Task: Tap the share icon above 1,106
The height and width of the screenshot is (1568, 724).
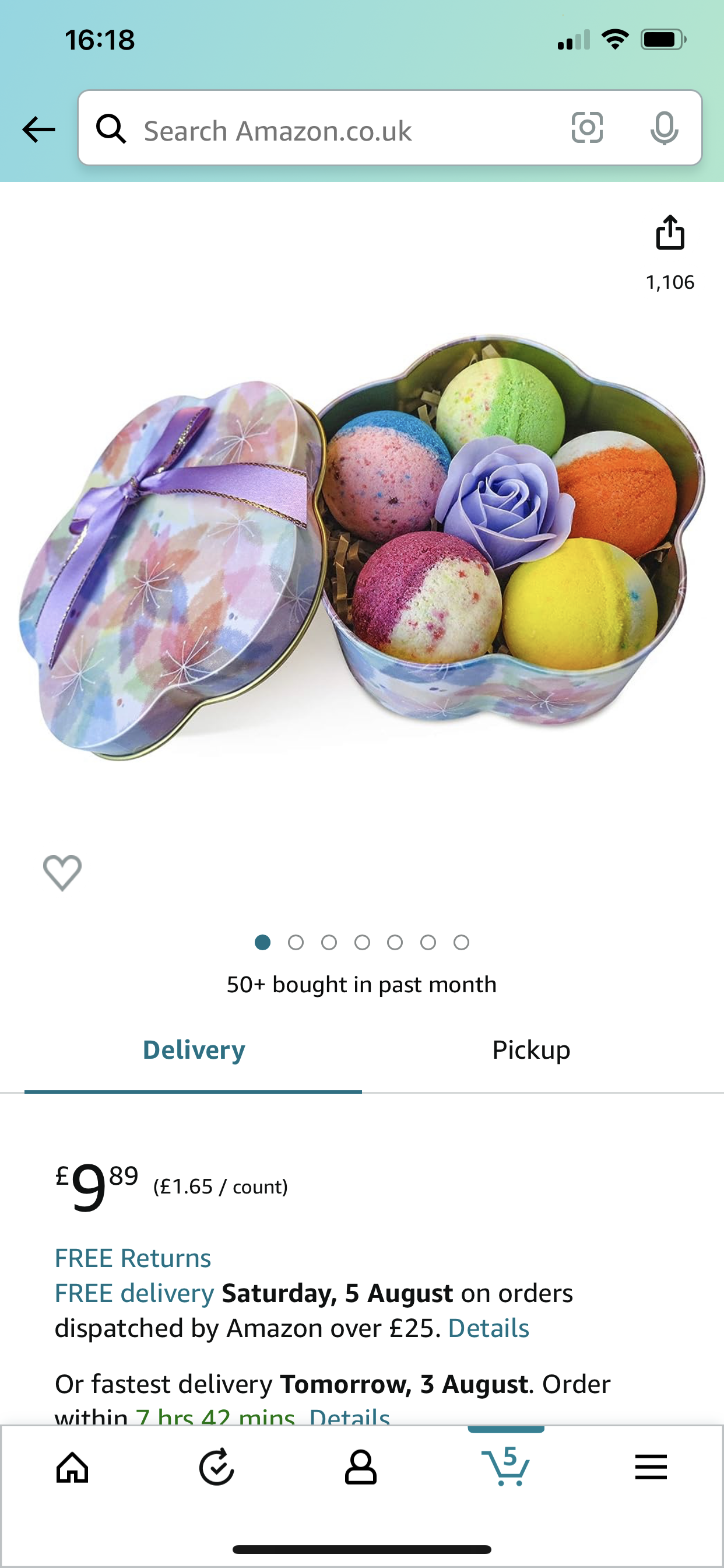Action: click(x=670, y=232)
